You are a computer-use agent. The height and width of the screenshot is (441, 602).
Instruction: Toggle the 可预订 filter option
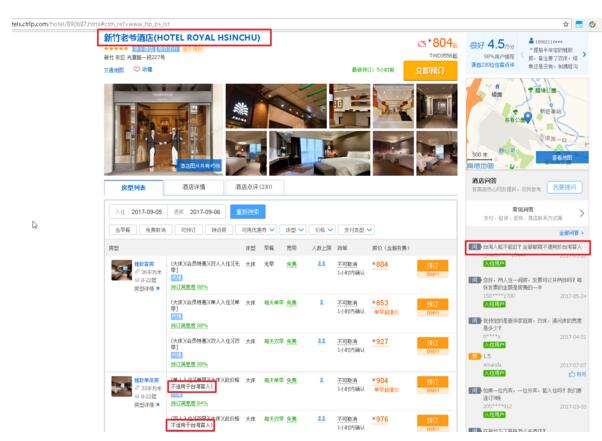[x=187, y=229]
